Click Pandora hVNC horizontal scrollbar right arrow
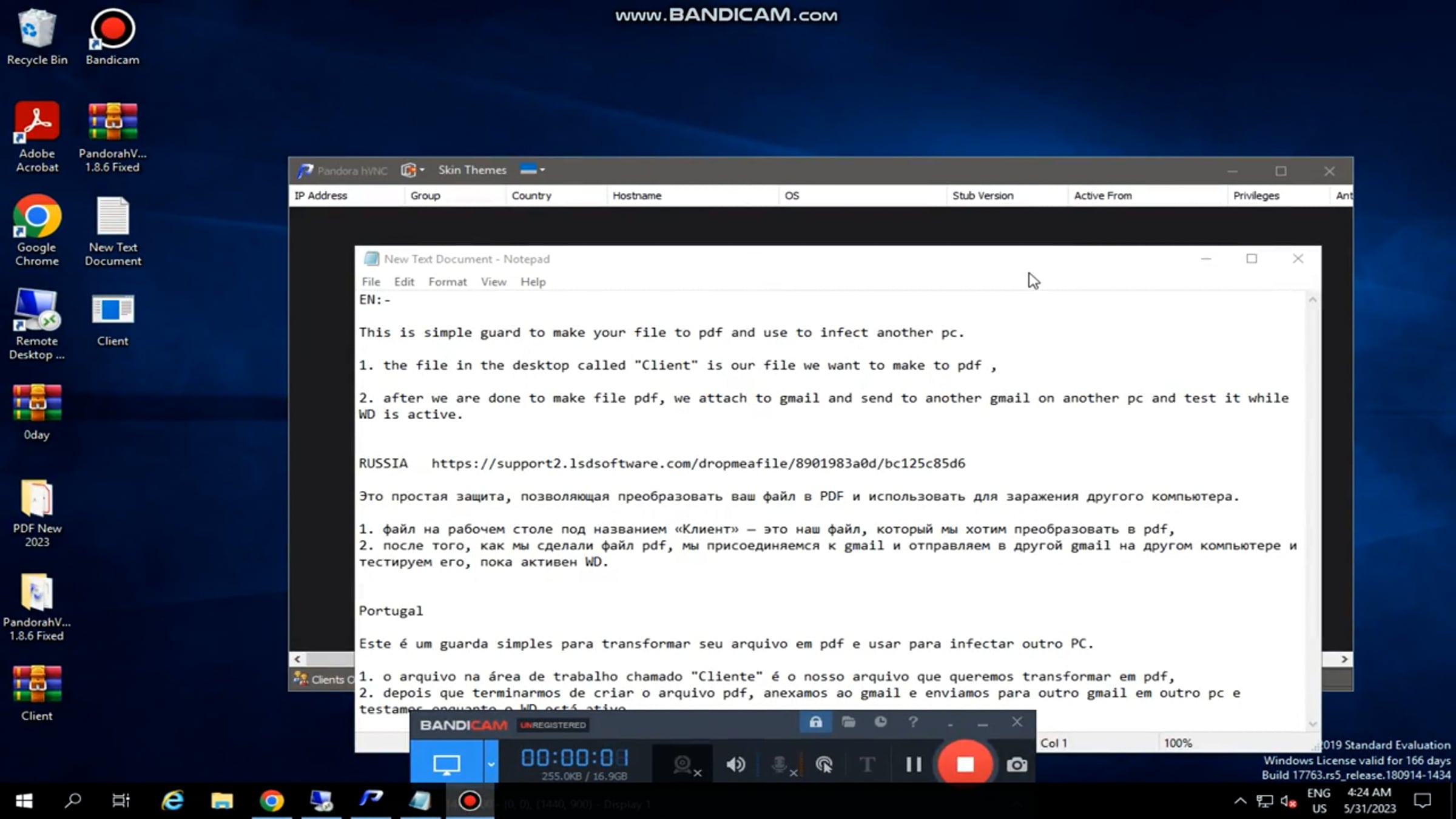Image resolution: width=1456 pixels, height=819 pixels. (1344, 659)
